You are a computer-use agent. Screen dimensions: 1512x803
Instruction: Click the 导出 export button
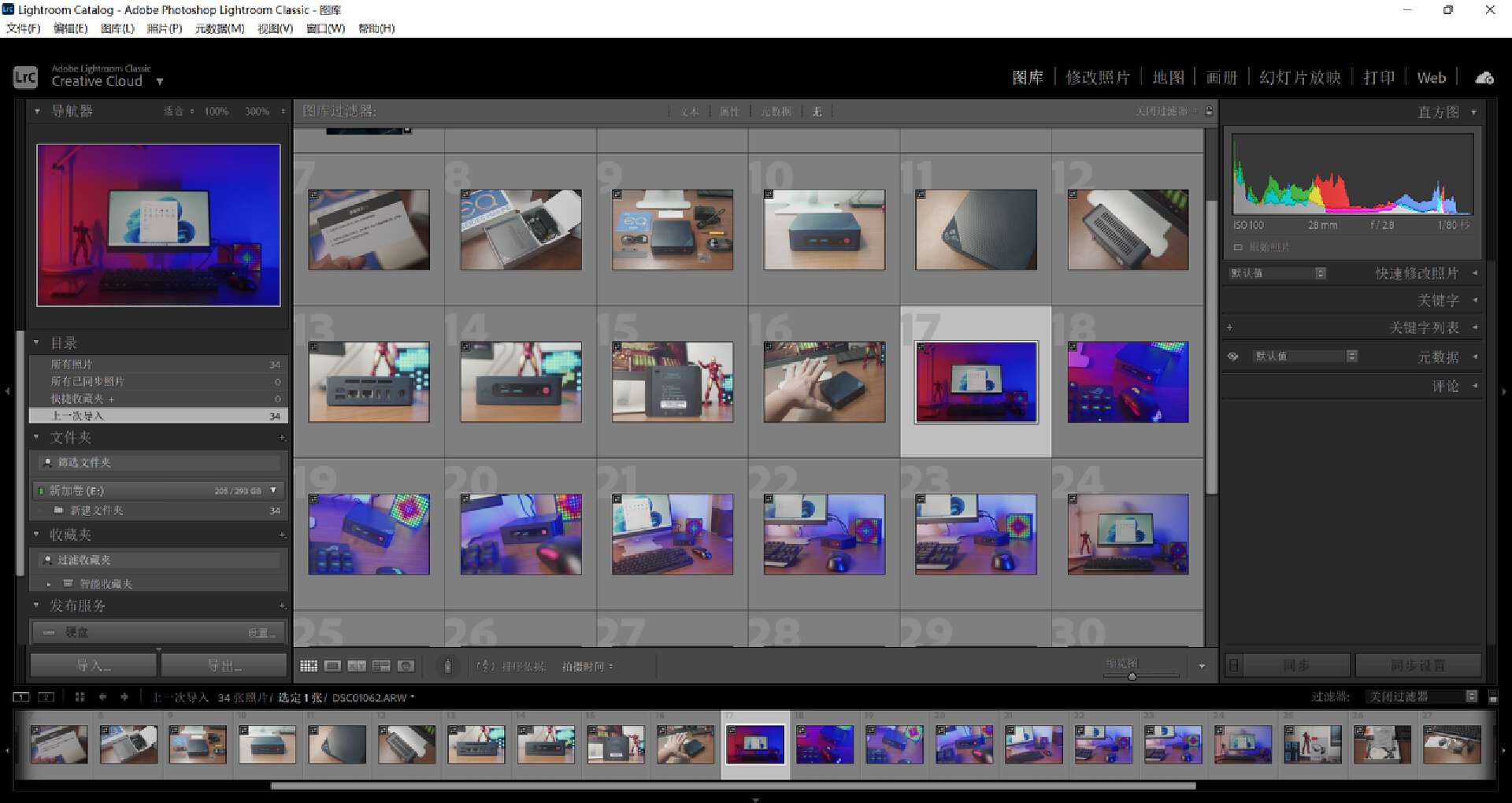224,665
